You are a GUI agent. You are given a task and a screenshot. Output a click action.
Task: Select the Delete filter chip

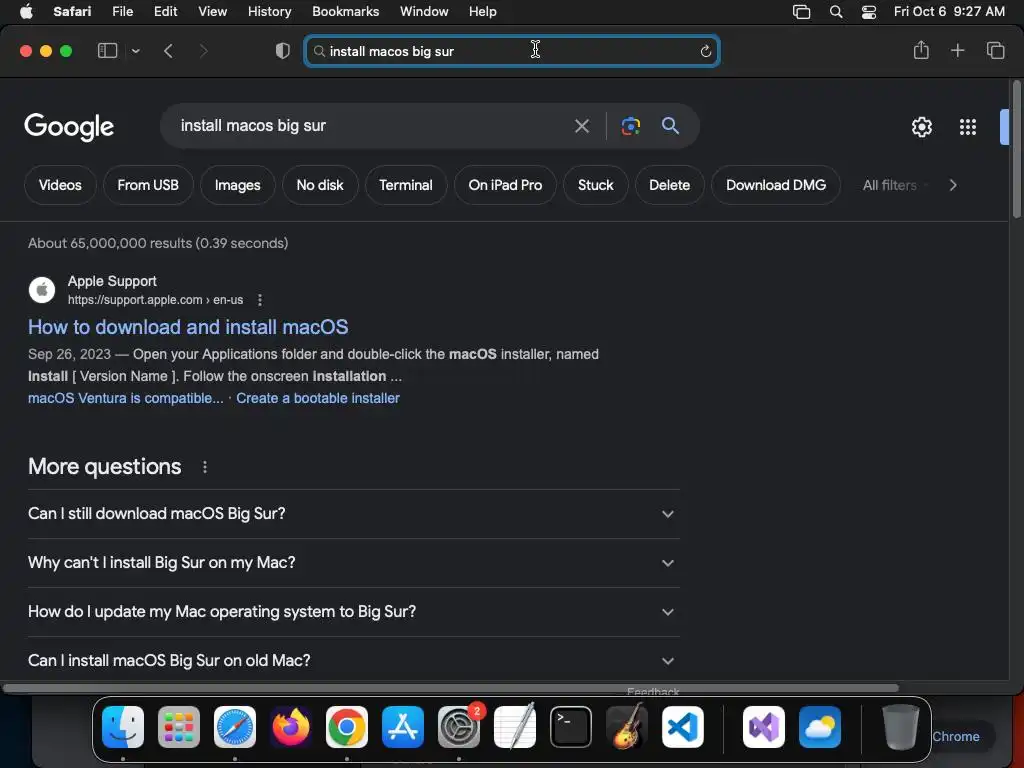point(669,185)
